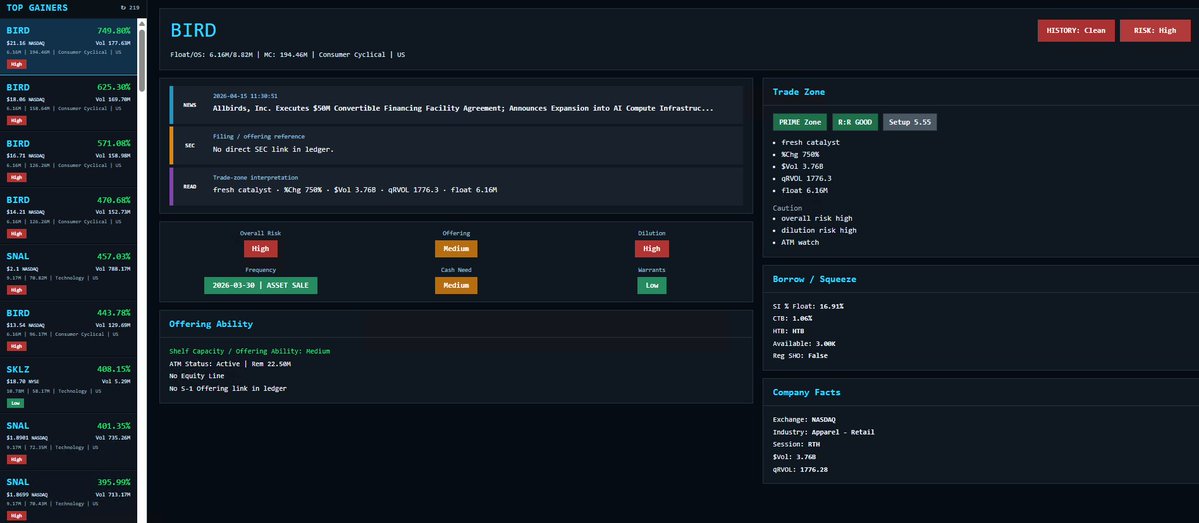Image resolution: width=1199 pixels, height=523 pixels.
Task: Select BIRD card showing 443.78%
Action: (x=68, y=330)
